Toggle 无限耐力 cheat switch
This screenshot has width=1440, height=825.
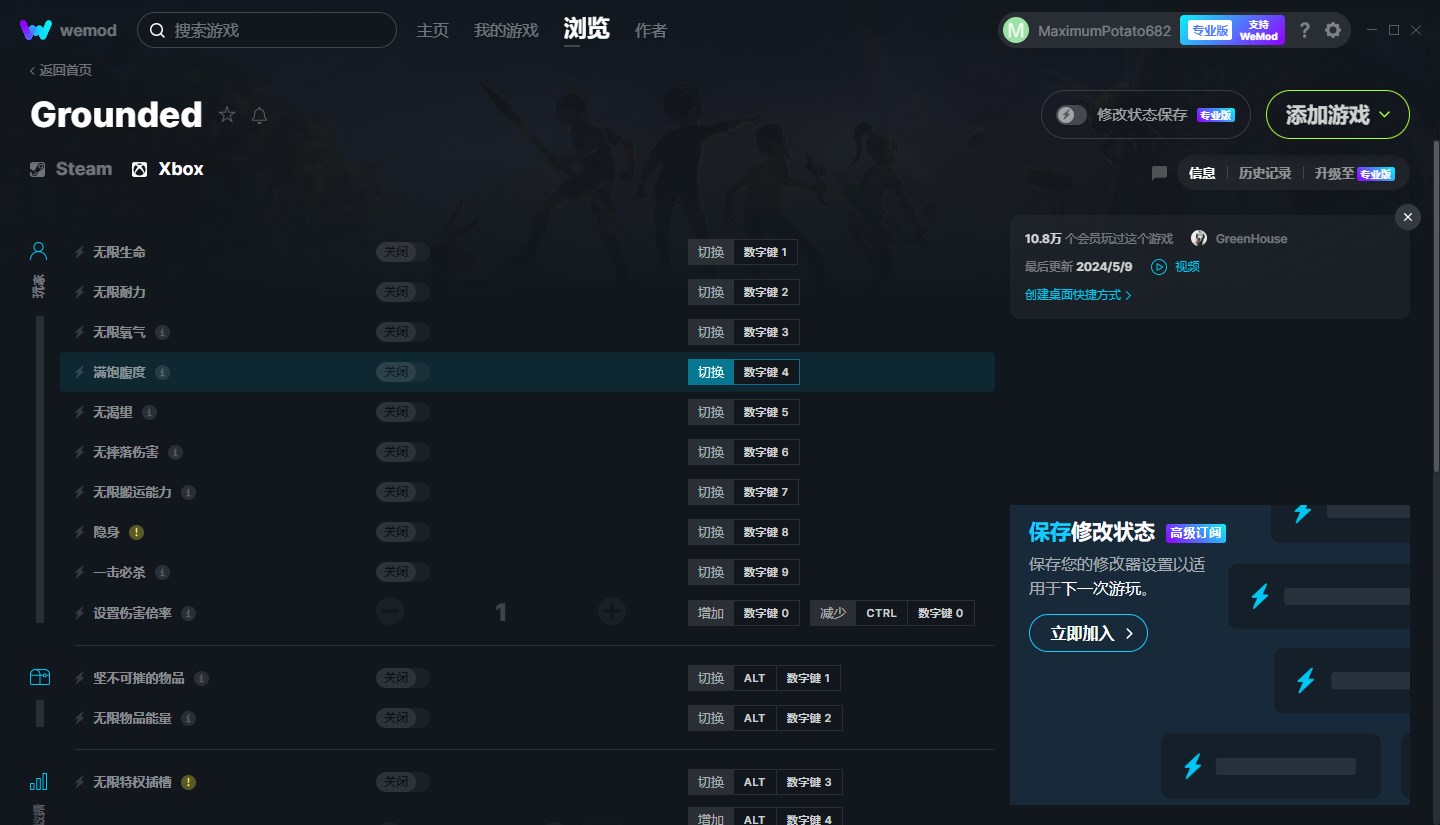click(403, 292)
